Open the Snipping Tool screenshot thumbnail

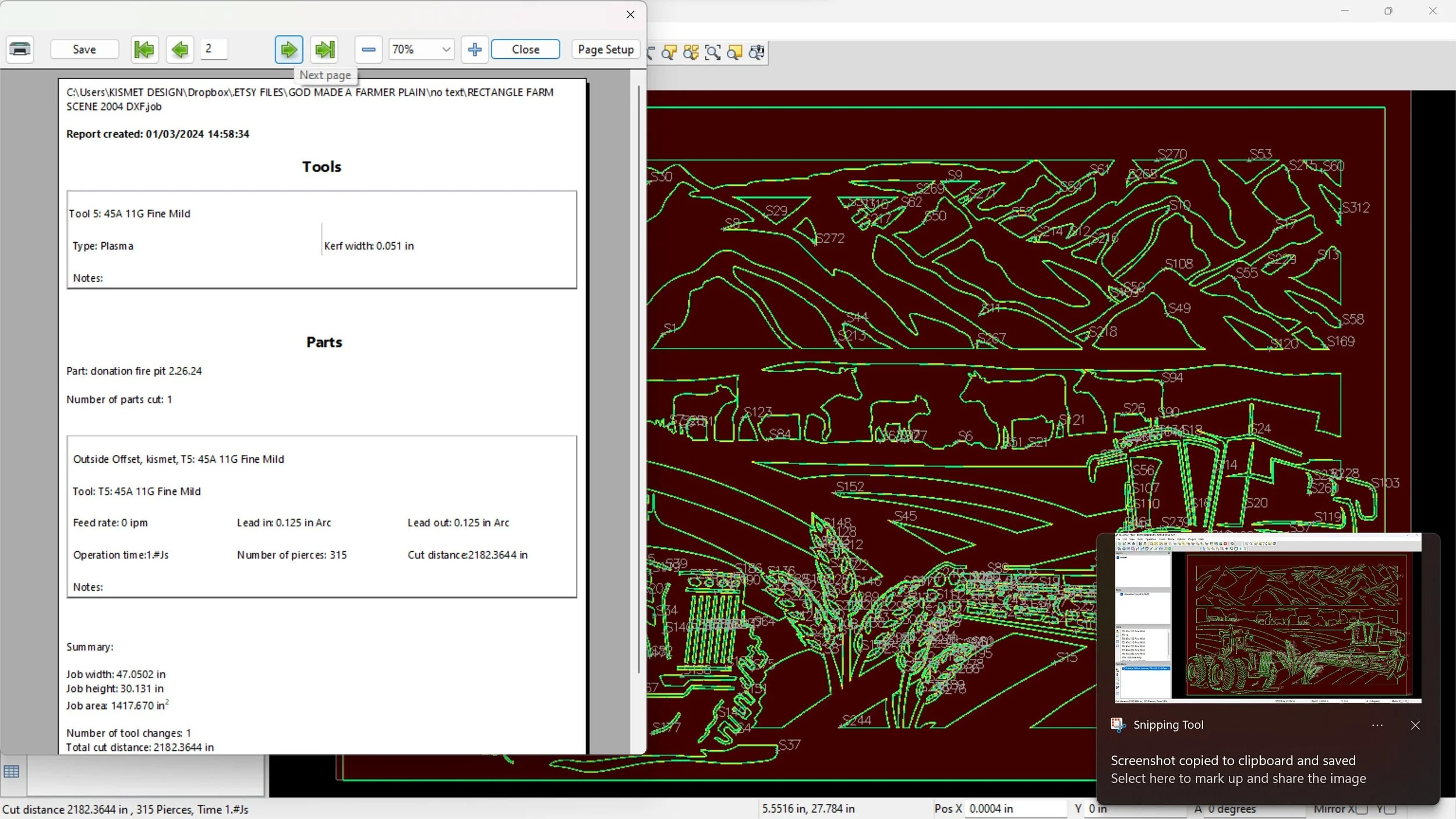[1267, 618]
